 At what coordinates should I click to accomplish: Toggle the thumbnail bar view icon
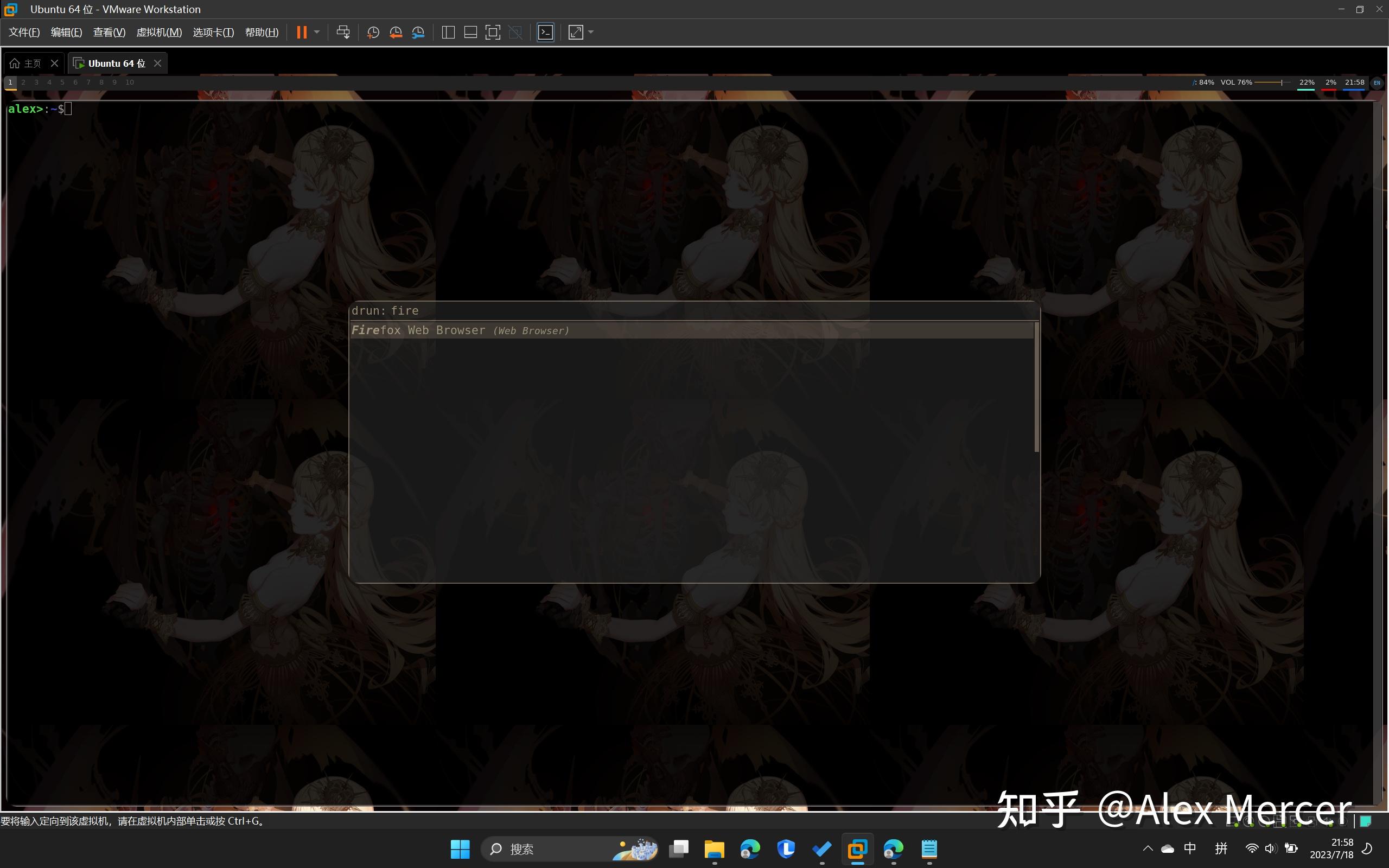point(470,32)
